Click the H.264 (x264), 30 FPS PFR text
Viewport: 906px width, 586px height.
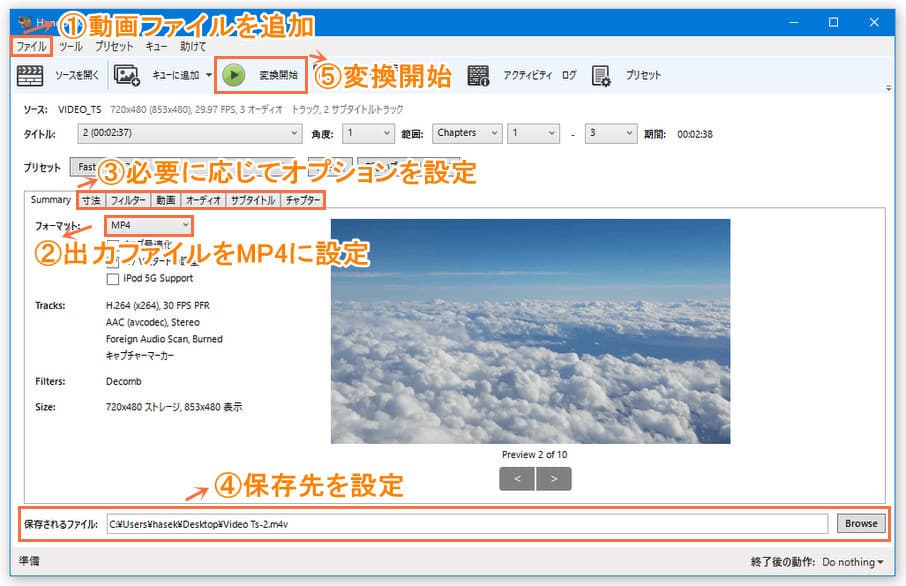click(158, 305)
